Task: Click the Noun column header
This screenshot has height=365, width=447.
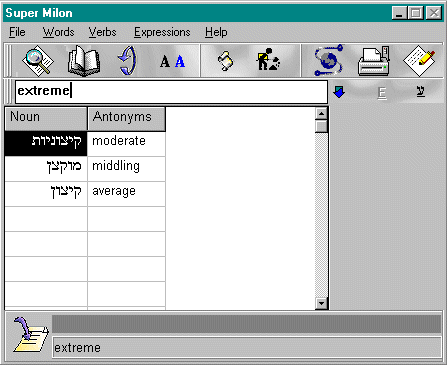Action: click(46, 118)
